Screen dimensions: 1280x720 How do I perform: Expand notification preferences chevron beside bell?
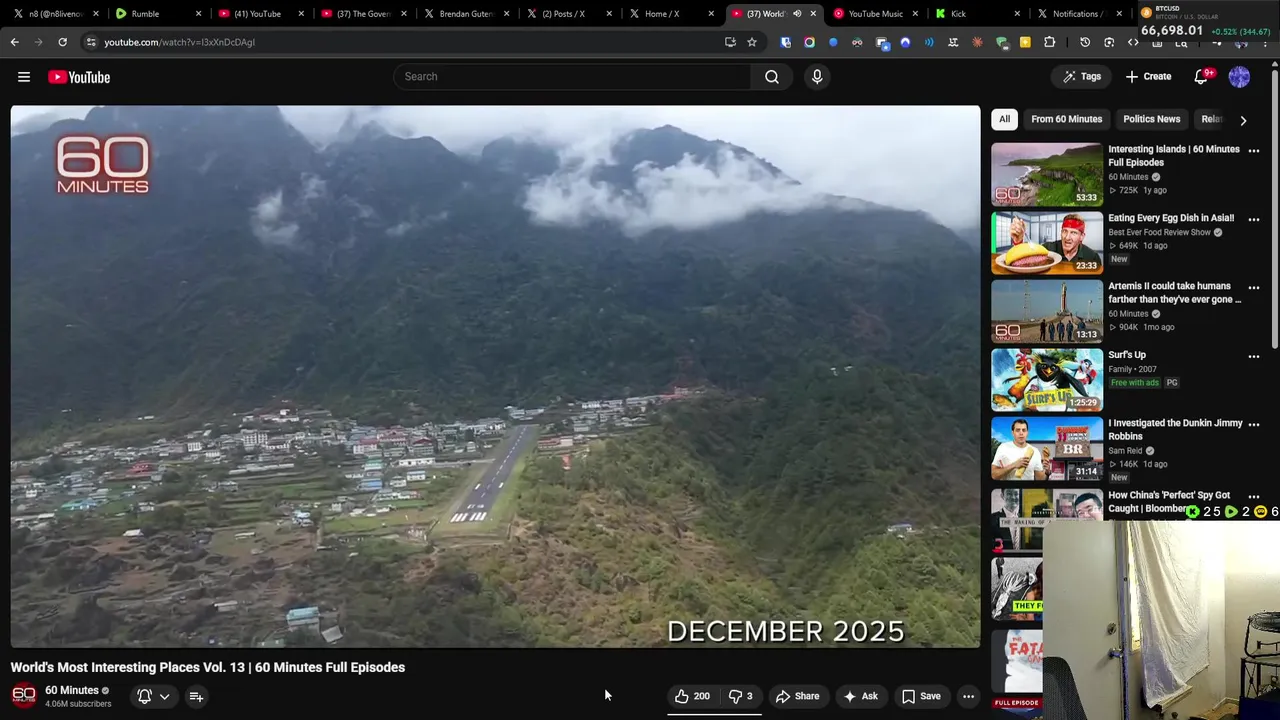click(164, 697)
